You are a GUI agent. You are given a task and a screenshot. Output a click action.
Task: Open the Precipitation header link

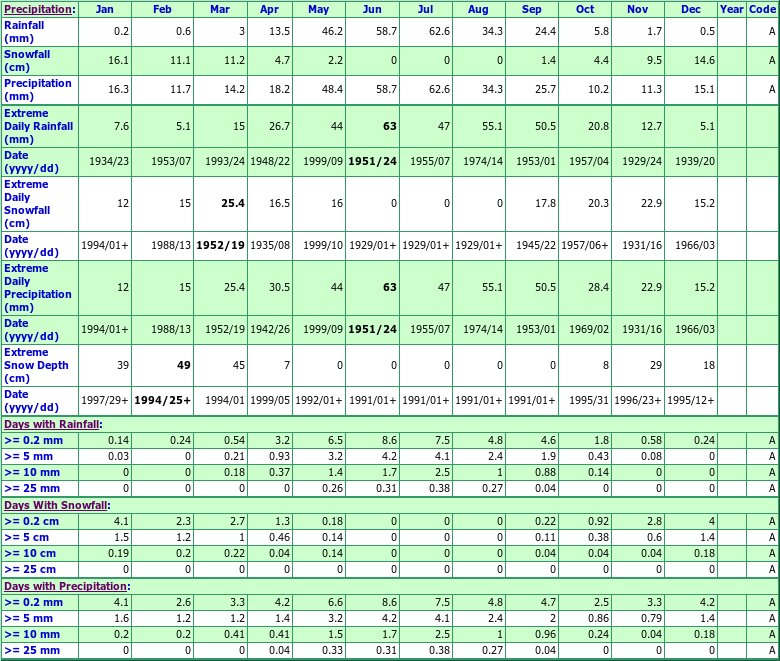(x=37, y=9)
